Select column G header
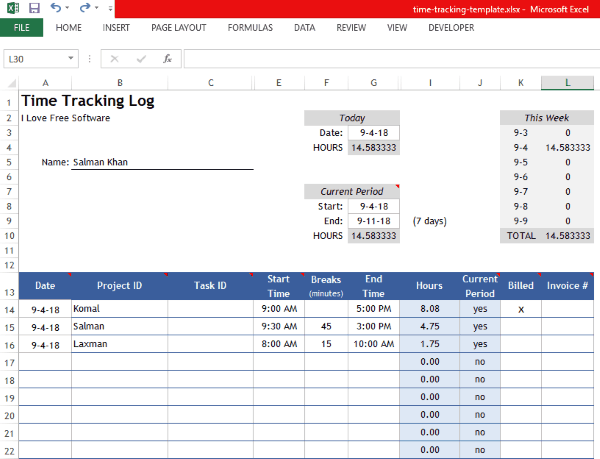Image resolution: width=600 pixels, height=459 pixels. click(373, 83)
